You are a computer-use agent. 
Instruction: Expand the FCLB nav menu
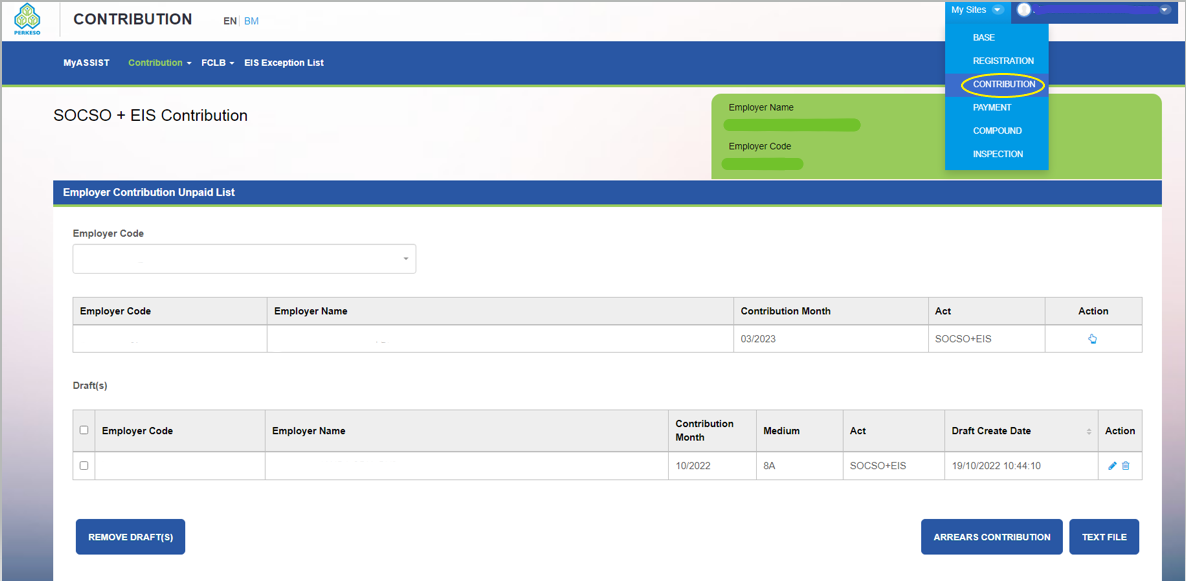[x=218, y=63]
